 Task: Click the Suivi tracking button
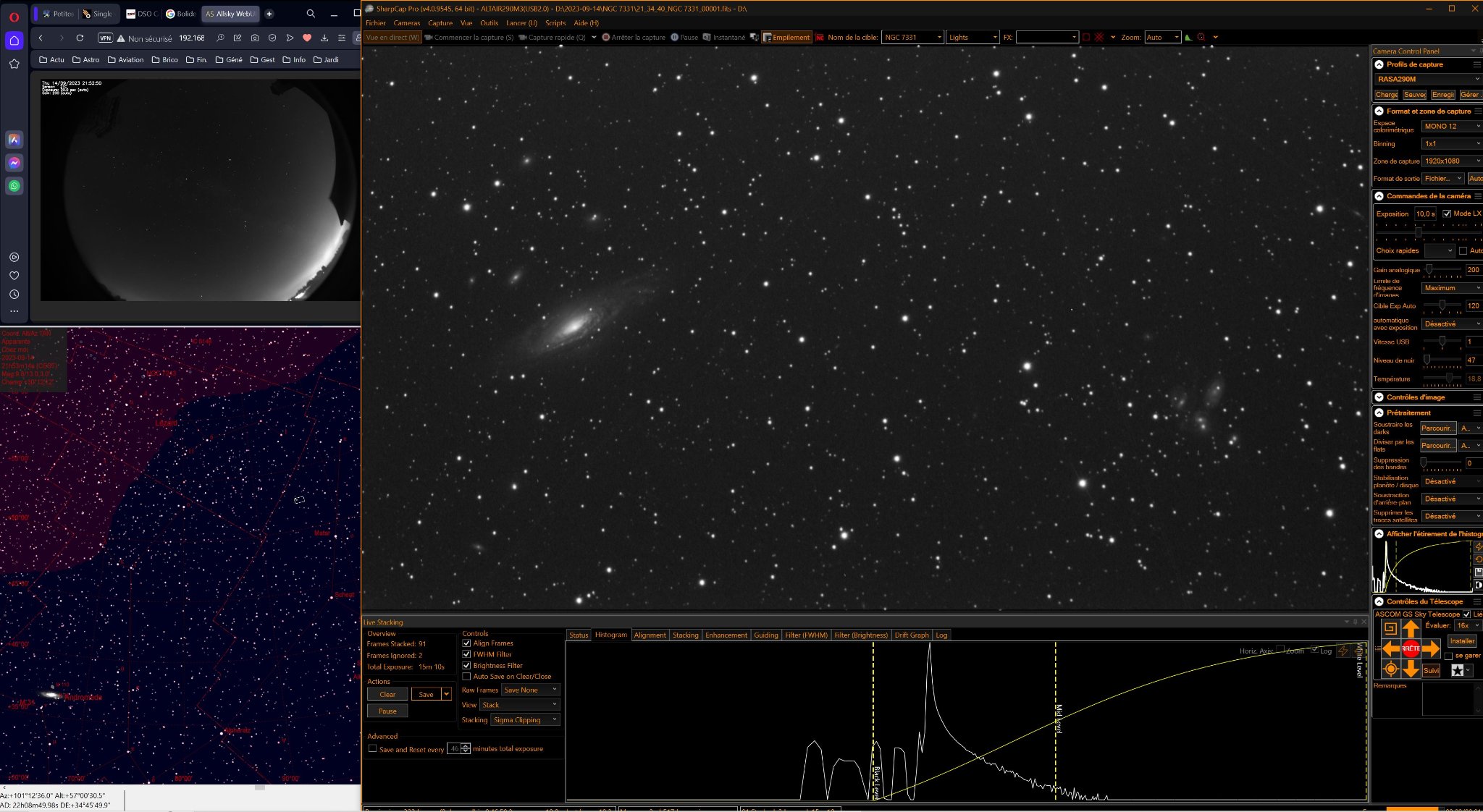(1431, 671)
